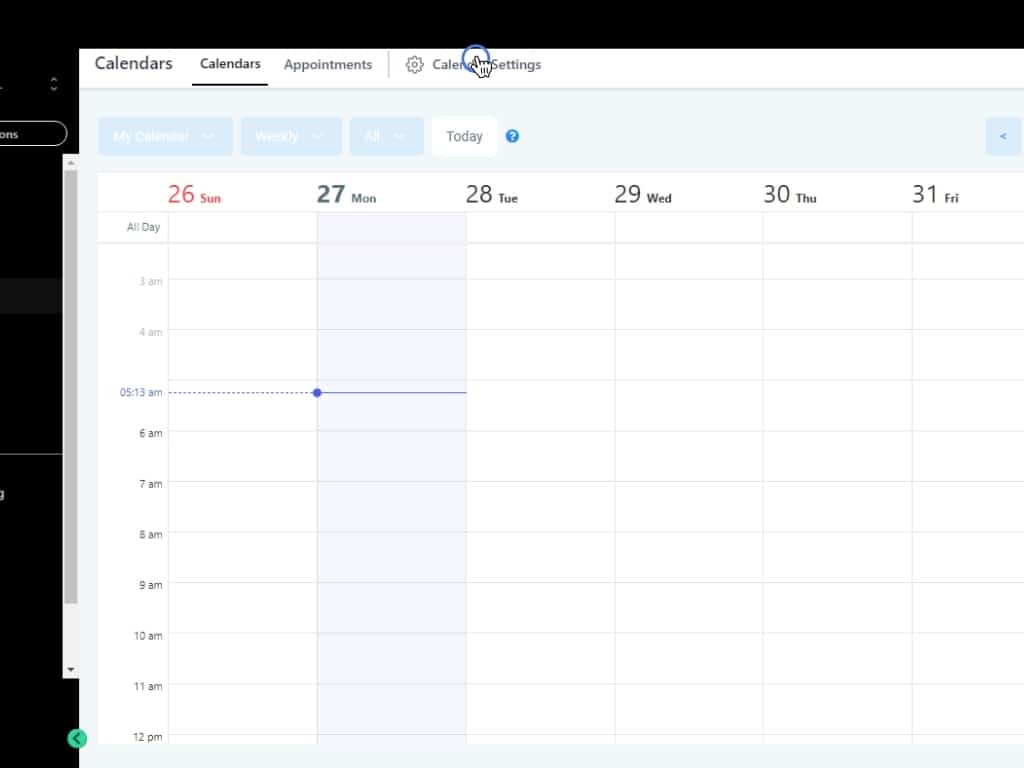Click the All Day cell for Thursday

pos(837,227)
